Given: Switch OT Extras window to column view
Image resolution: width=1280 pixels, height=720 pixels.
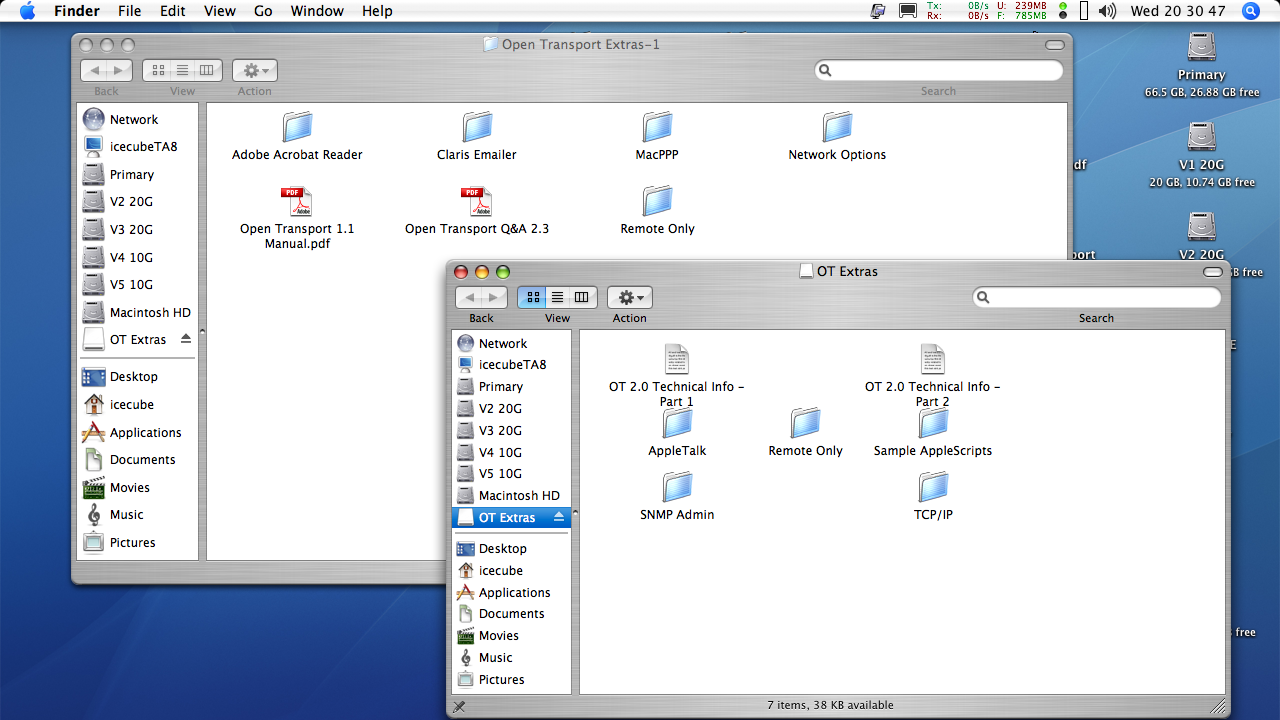Looking at the screenshot, I should pos(583,297).
